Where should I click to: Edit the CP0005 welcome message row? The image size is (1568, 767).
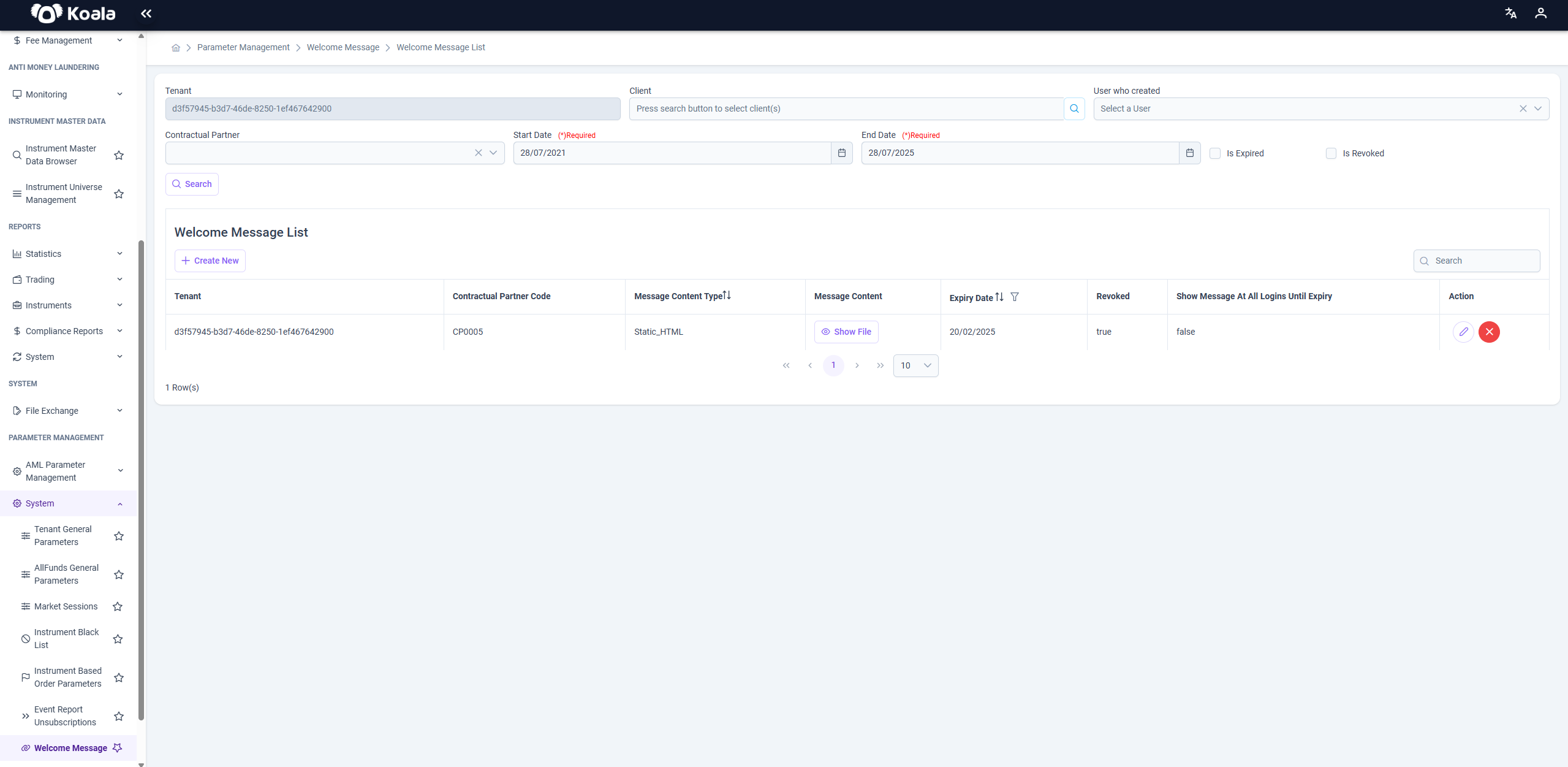pos(1463,332)
